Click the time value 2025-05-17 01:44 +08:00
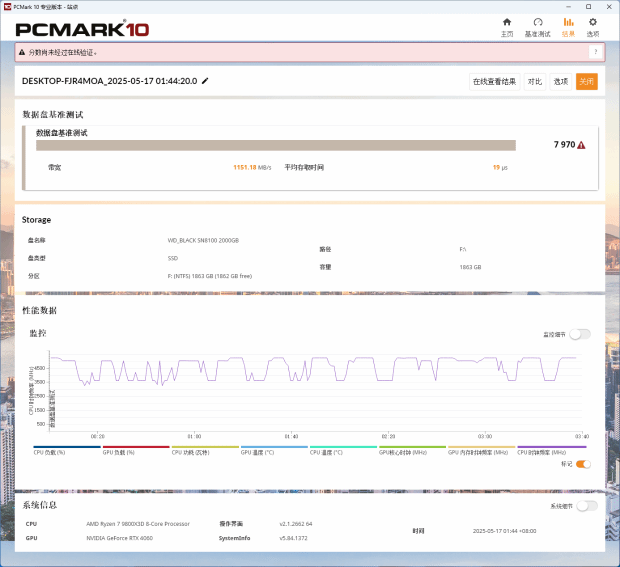 505,531
